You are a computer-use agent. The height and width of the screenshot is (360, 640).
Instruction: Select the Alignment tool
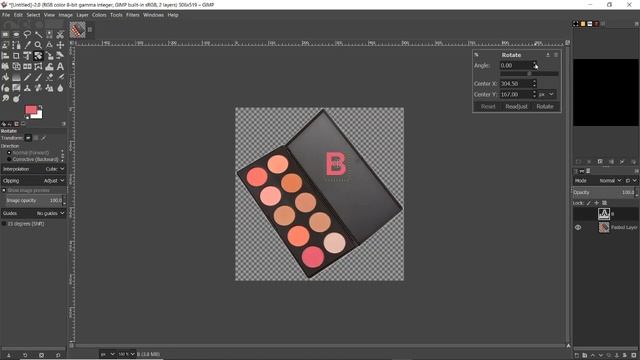[5, 56]
